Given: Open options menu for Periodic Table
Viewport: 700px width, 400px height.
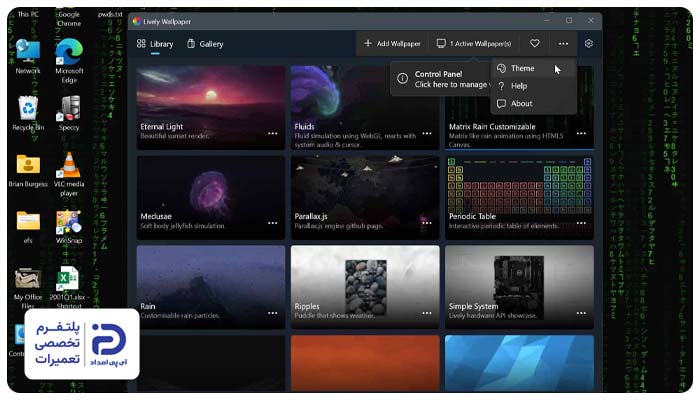Looking at the screenshot, I should click(581, 223).
